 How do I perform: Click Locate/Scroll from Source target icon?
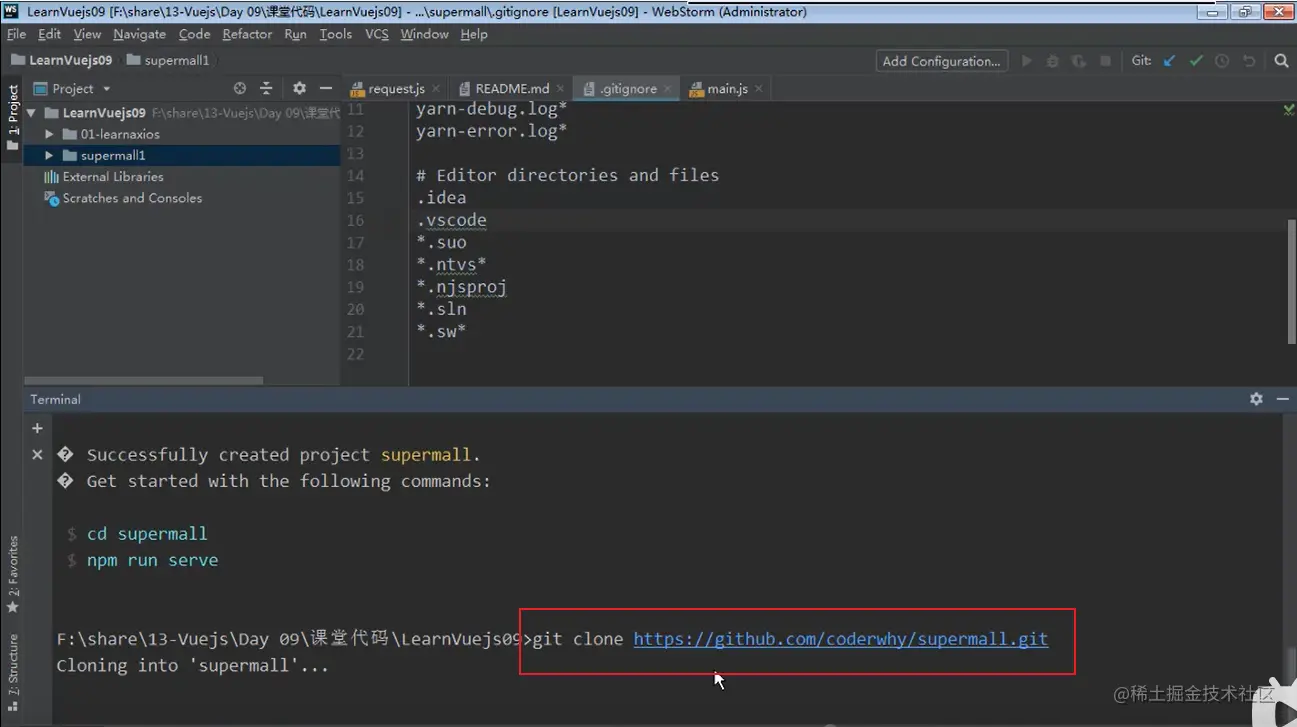[x=239, y=88]
